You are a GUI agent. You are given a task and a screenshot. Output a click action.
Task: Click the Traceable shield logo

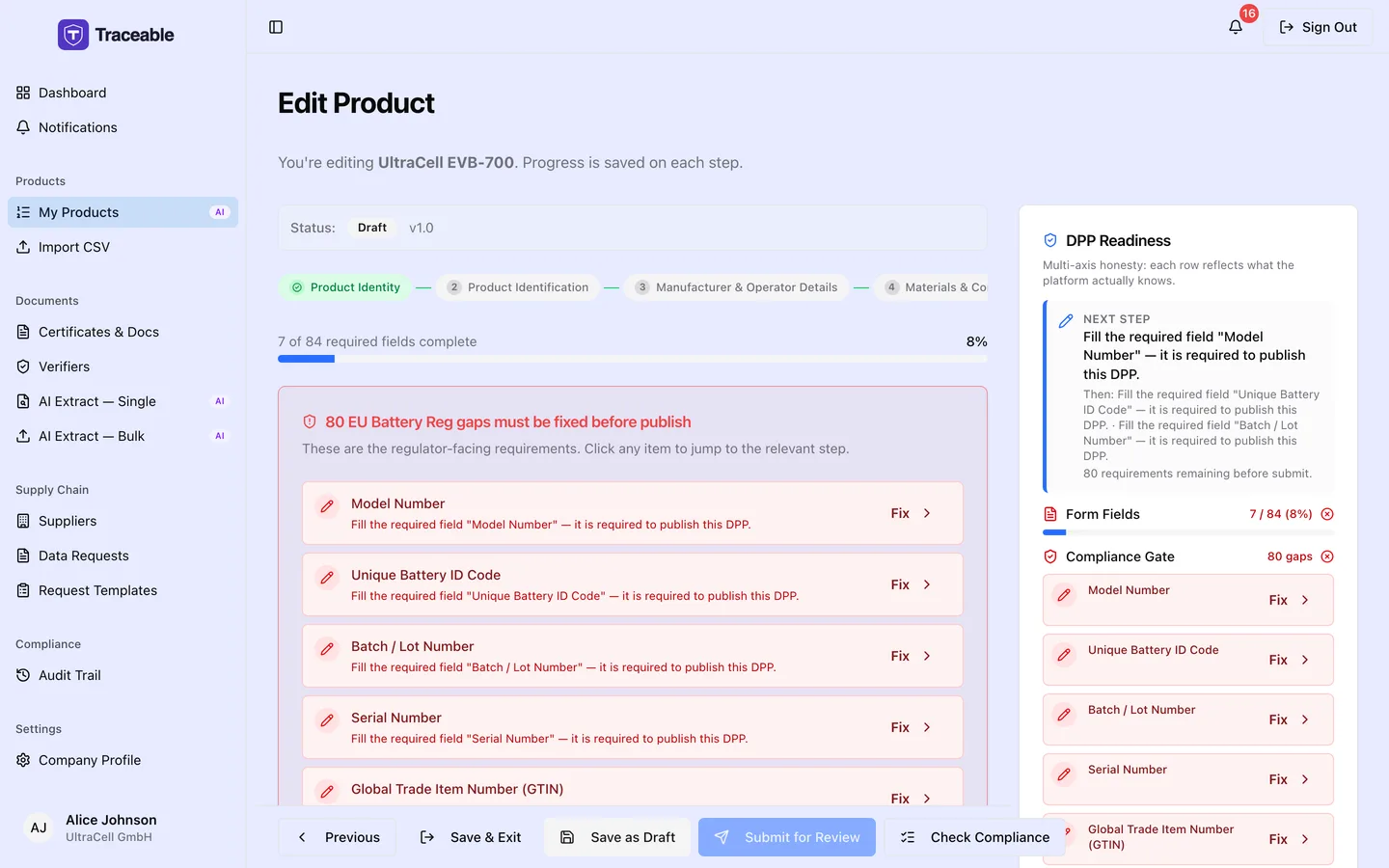(73, 35)
